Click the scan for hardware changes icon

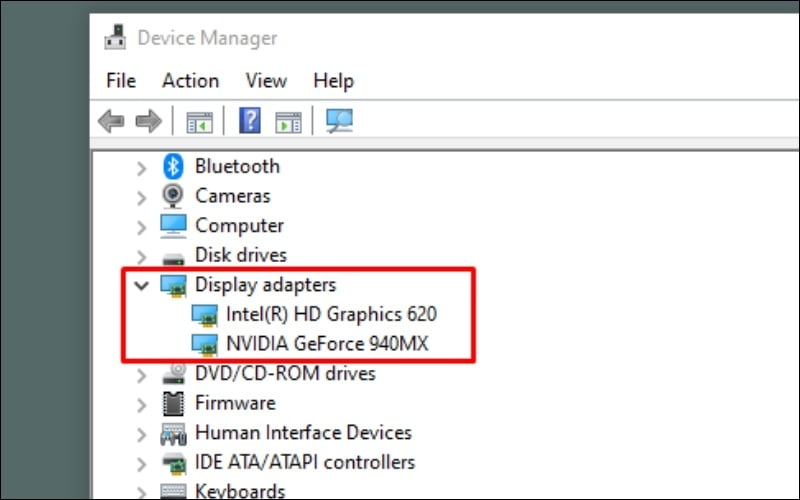(339, 121)
